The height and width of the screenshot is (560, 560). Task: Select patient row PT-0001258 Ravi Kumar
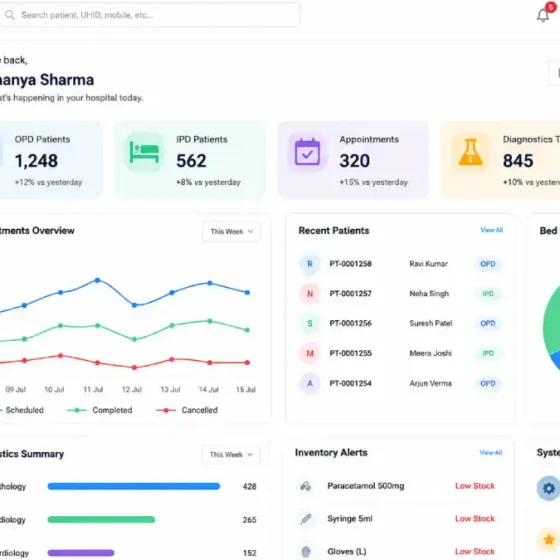(400, 264)
